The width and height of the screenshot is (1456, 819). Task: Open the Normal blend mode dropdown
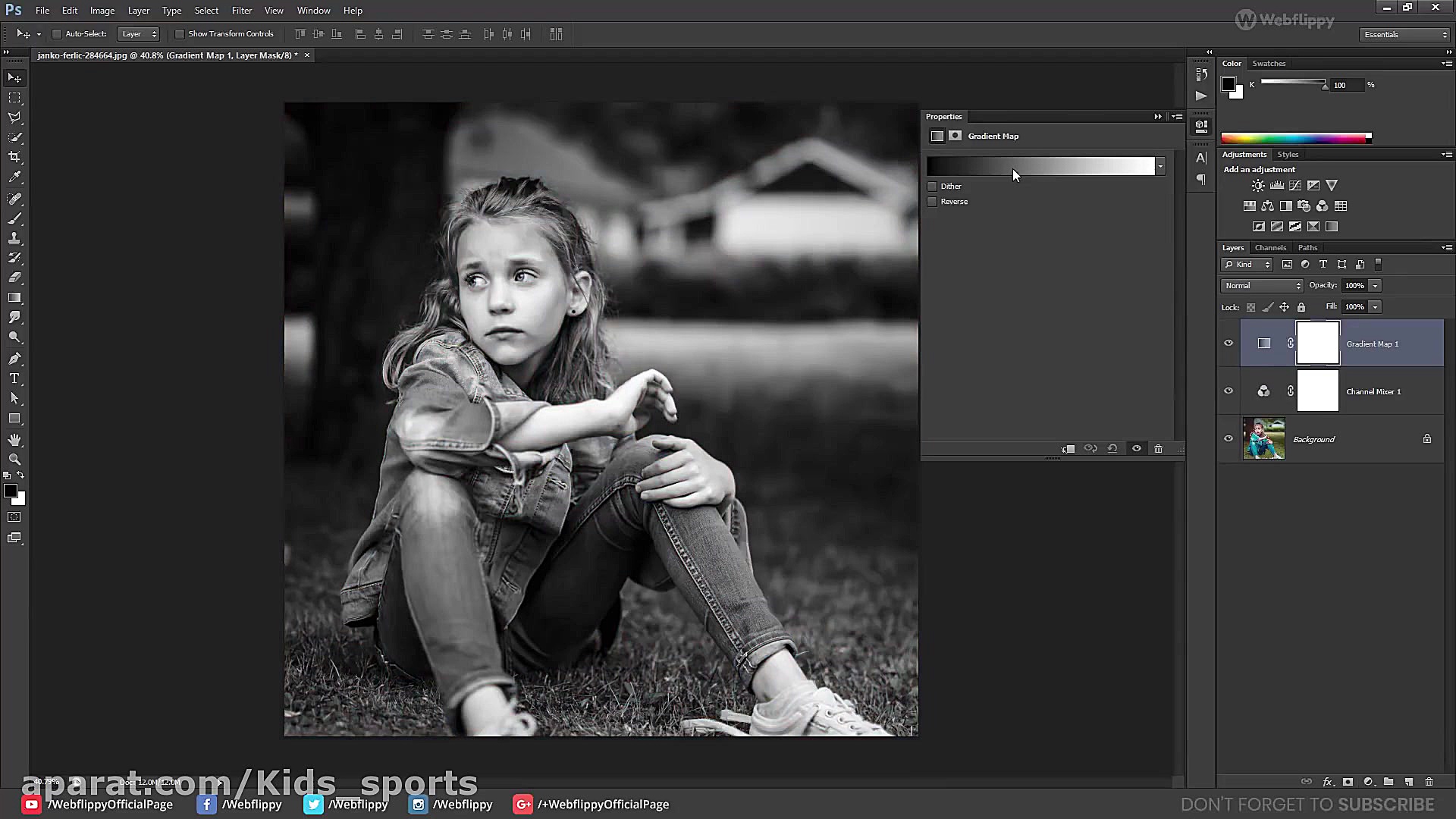[1262, 286]
